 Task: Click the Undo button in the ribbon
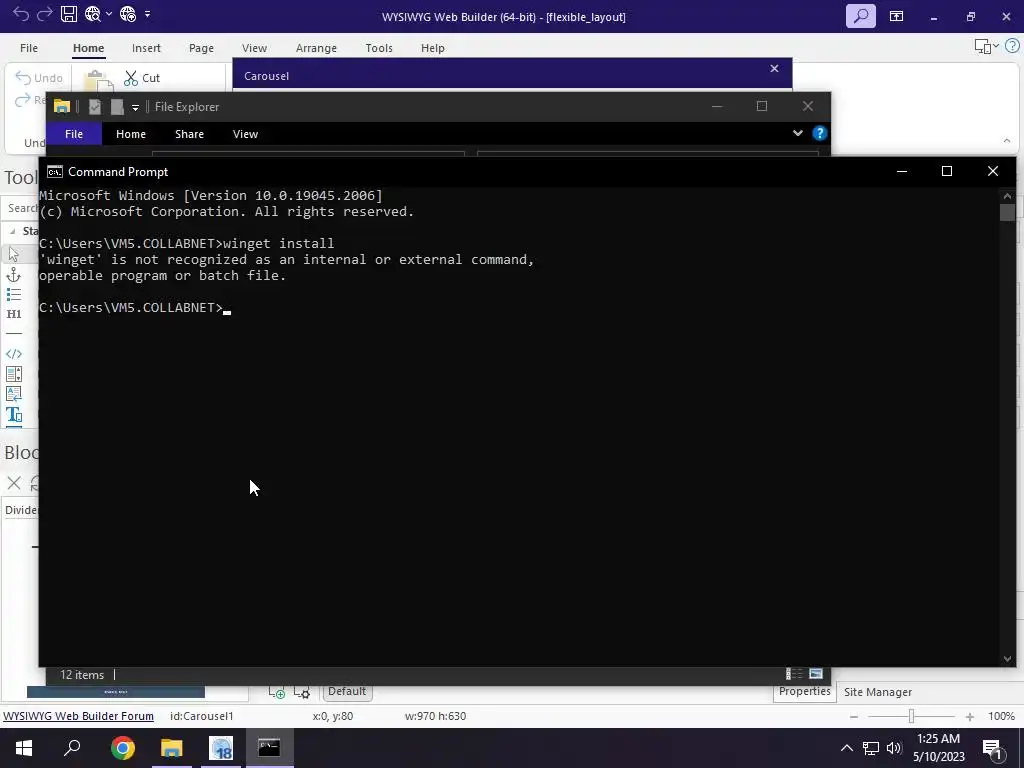[x=39, y=78]
